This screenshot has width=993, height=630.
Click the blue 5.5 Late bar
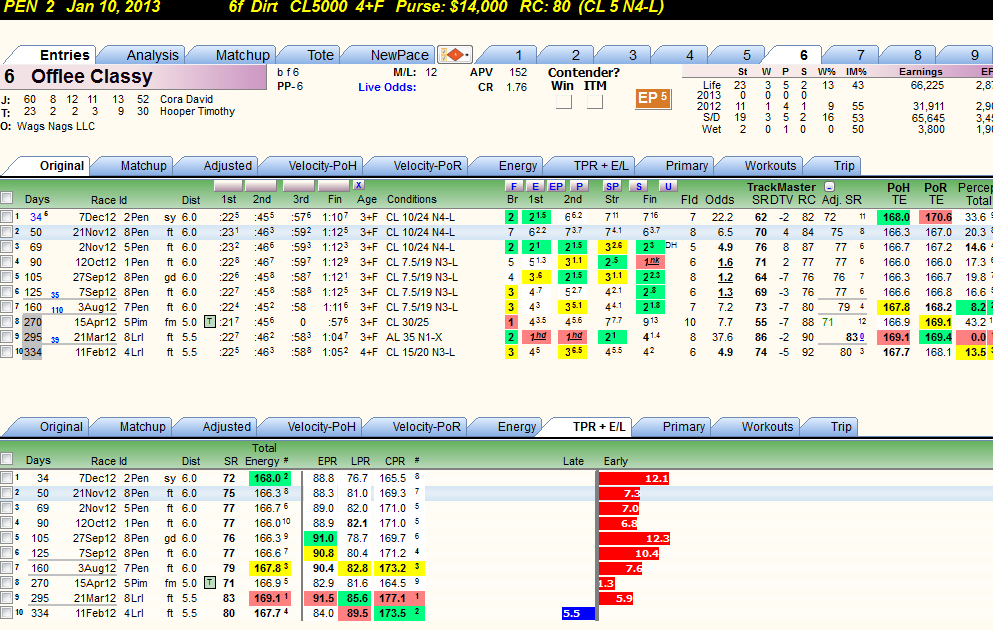(578, 614)
